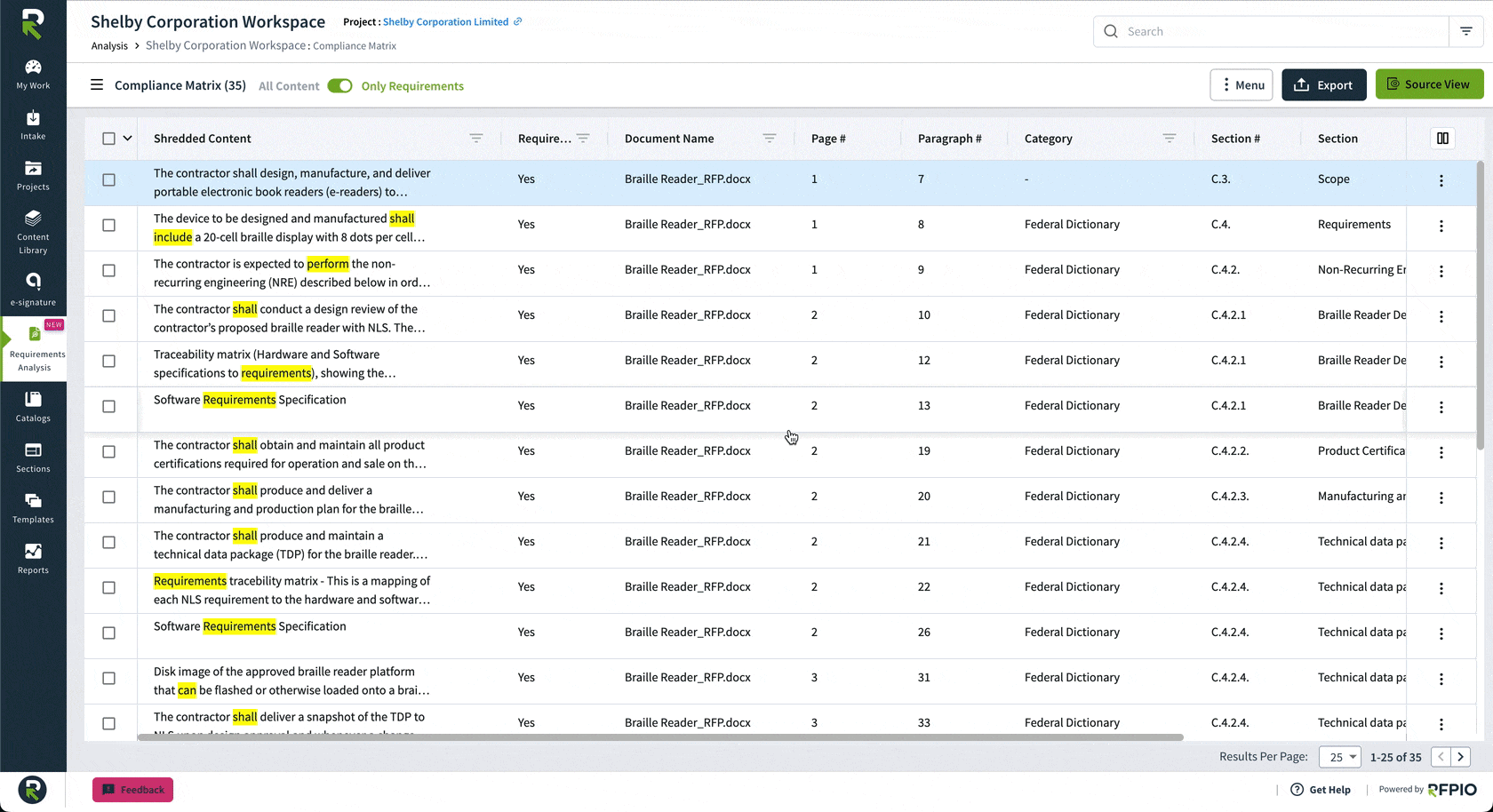Viewport: 1493px width, 812px height.
Task: Expand the bulk selection dropdown arrow in the header
Action: (x=127, y=139)
